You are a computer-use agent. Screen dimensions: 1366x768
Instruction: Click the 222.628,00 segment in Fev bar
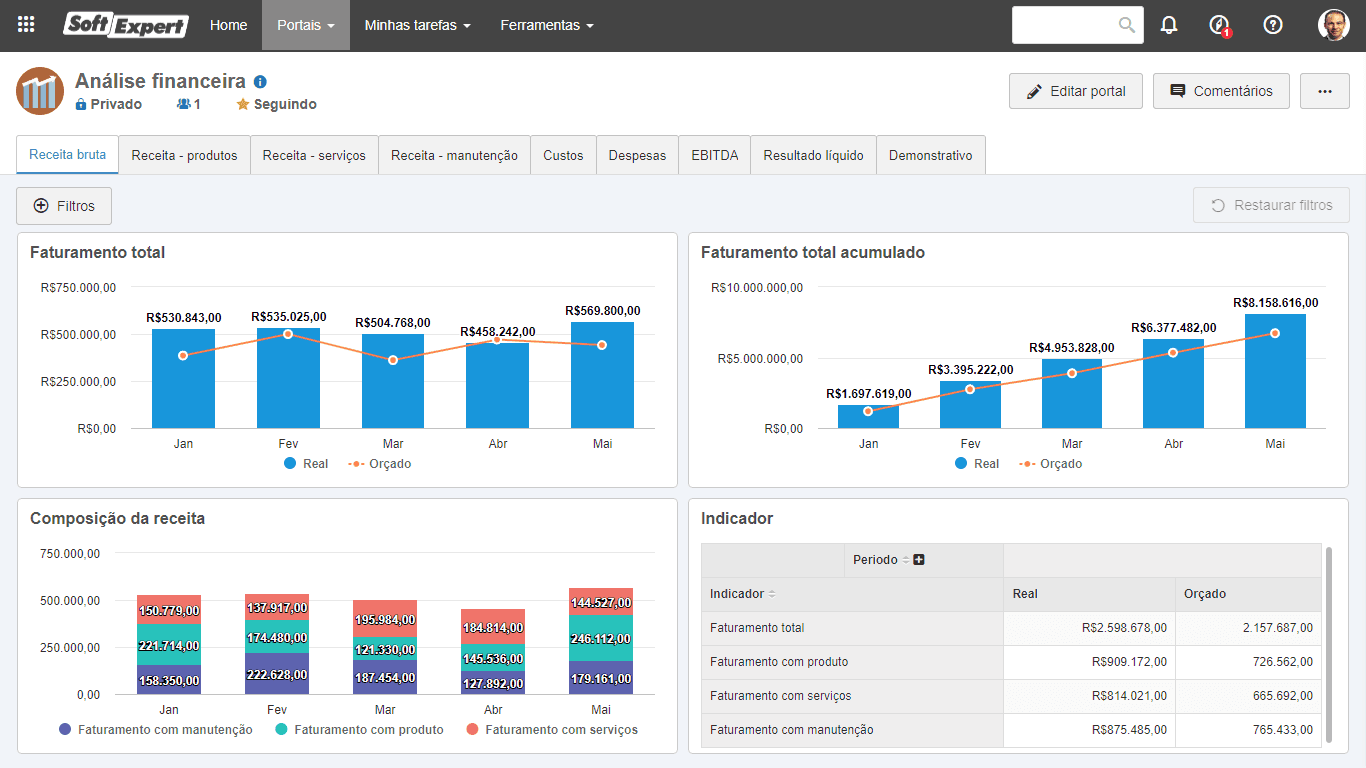coord(277,674)
